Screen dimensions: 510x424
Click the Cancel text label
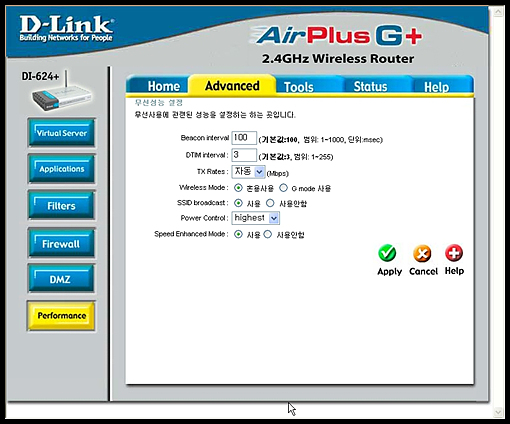[423, 271]
